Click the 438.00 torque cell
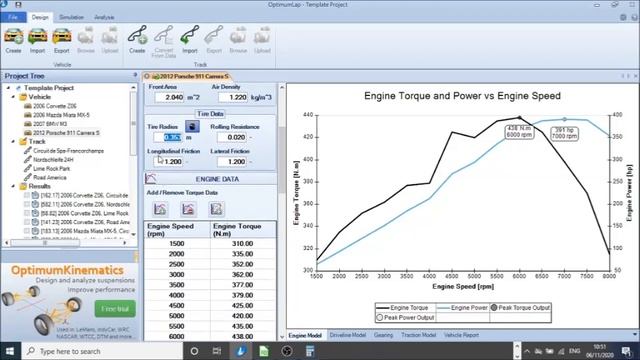The image size is (640, 360). click(242, 337)
